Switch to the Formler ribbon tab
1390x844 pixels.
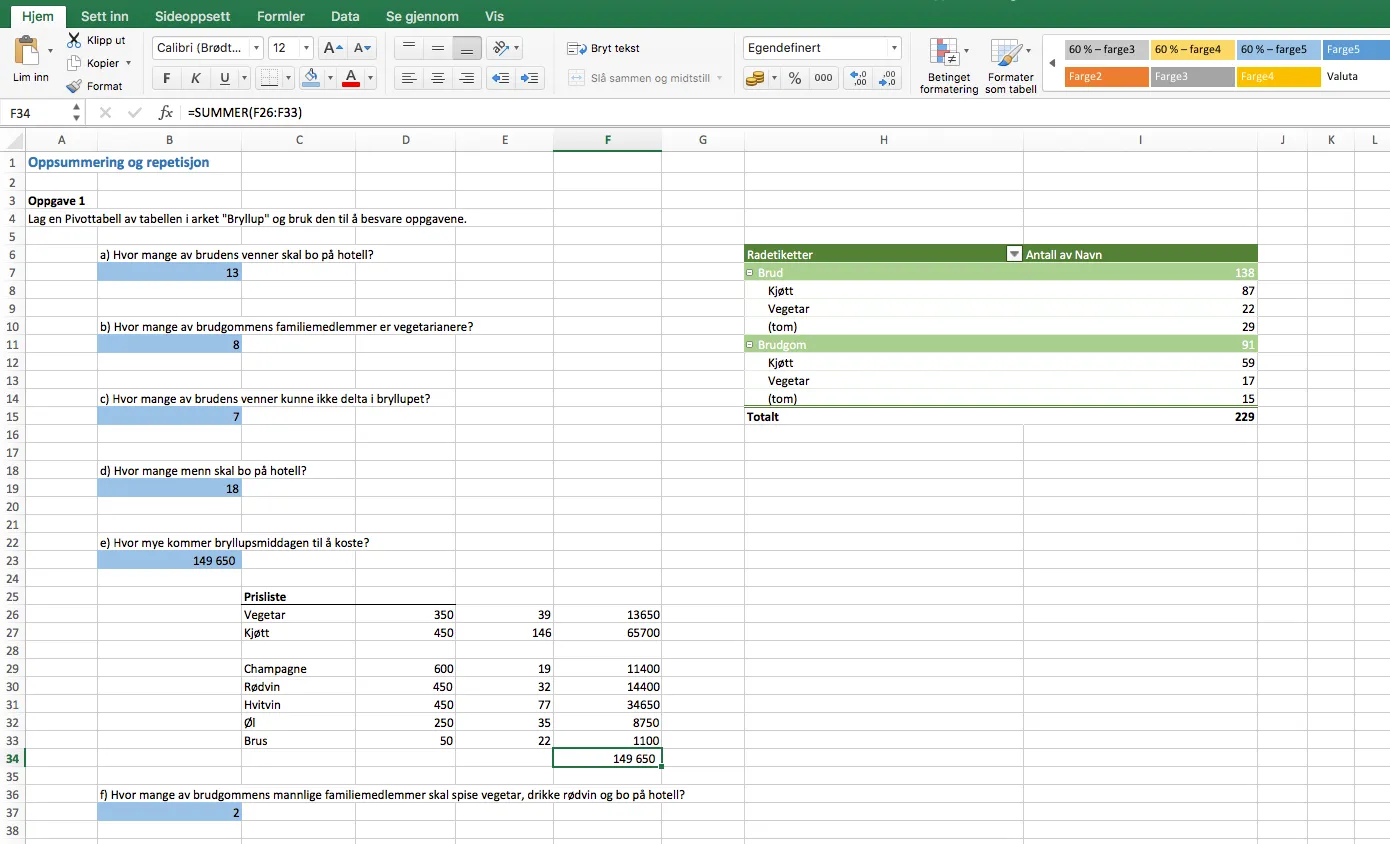pos(280,16)
